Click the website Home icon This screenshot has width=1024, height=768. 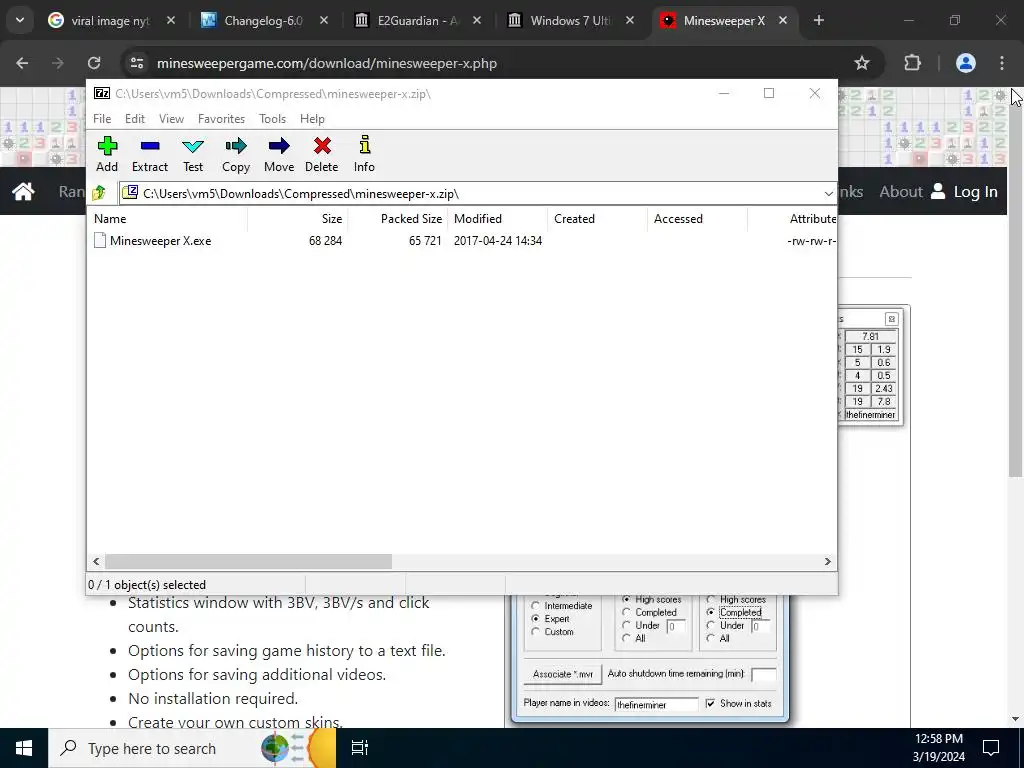tap(24, 191)
